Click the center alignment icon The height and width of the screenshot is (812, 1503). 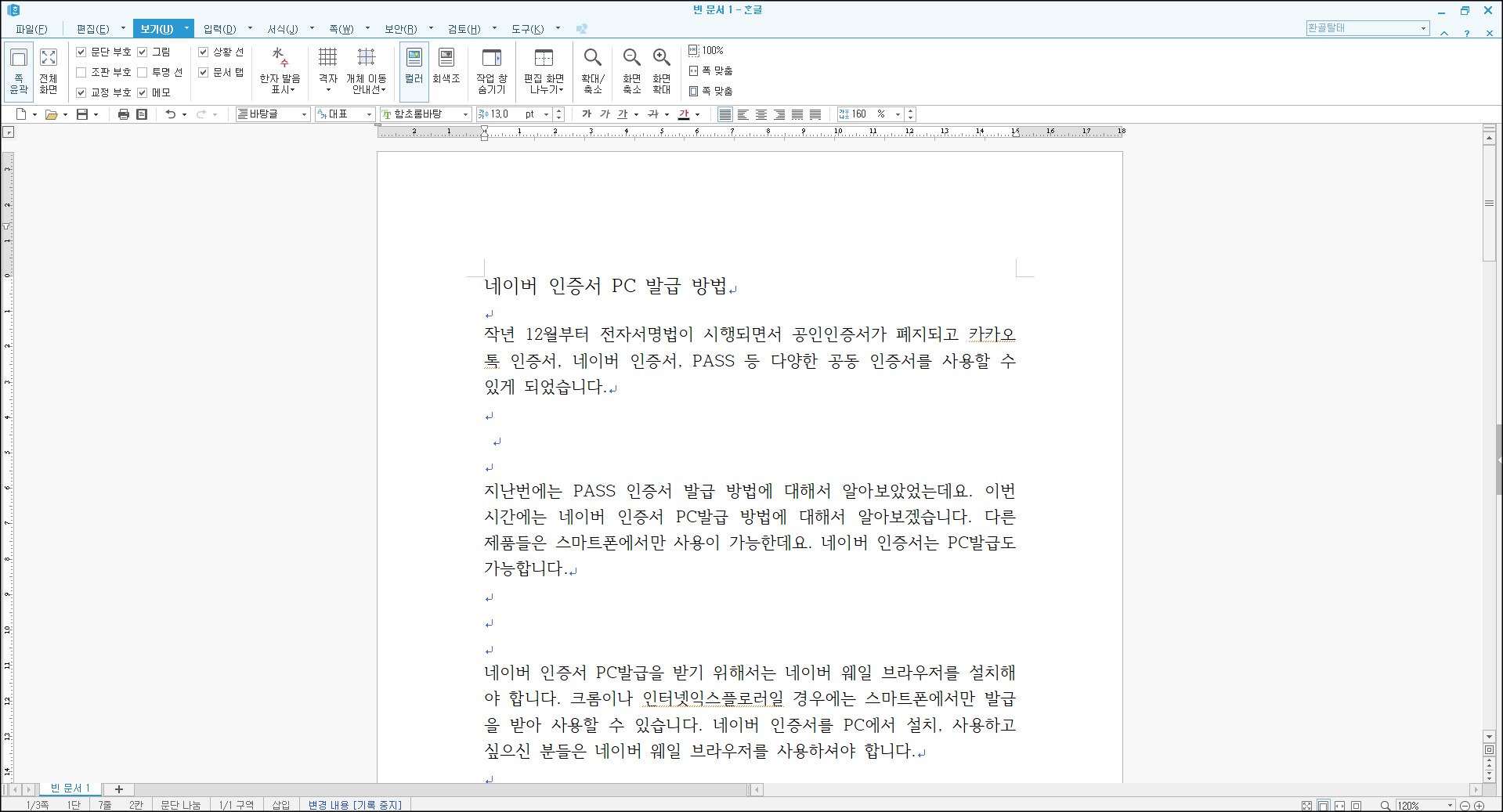click(761, 114)
